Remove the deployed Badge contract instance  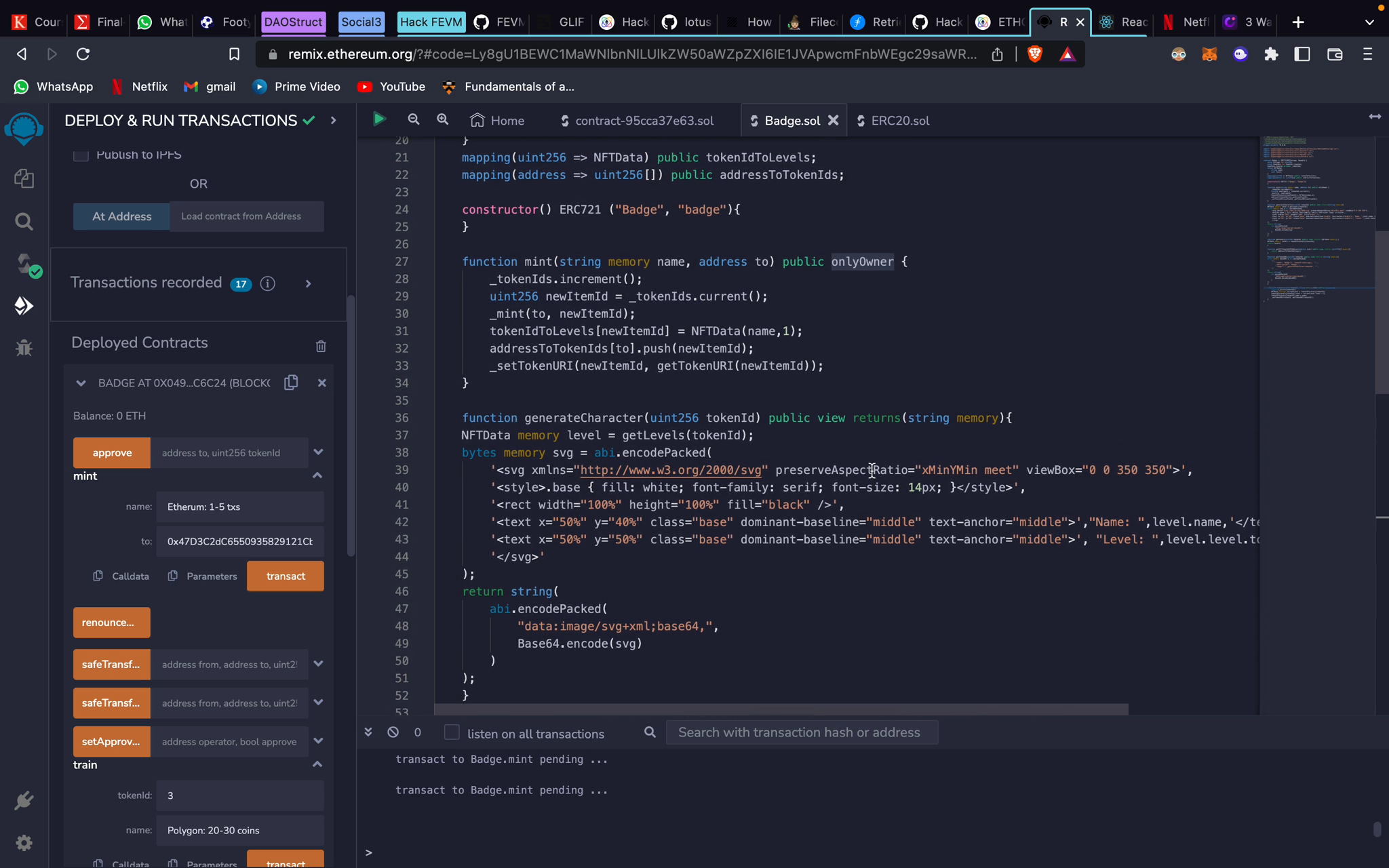point(322,382)
